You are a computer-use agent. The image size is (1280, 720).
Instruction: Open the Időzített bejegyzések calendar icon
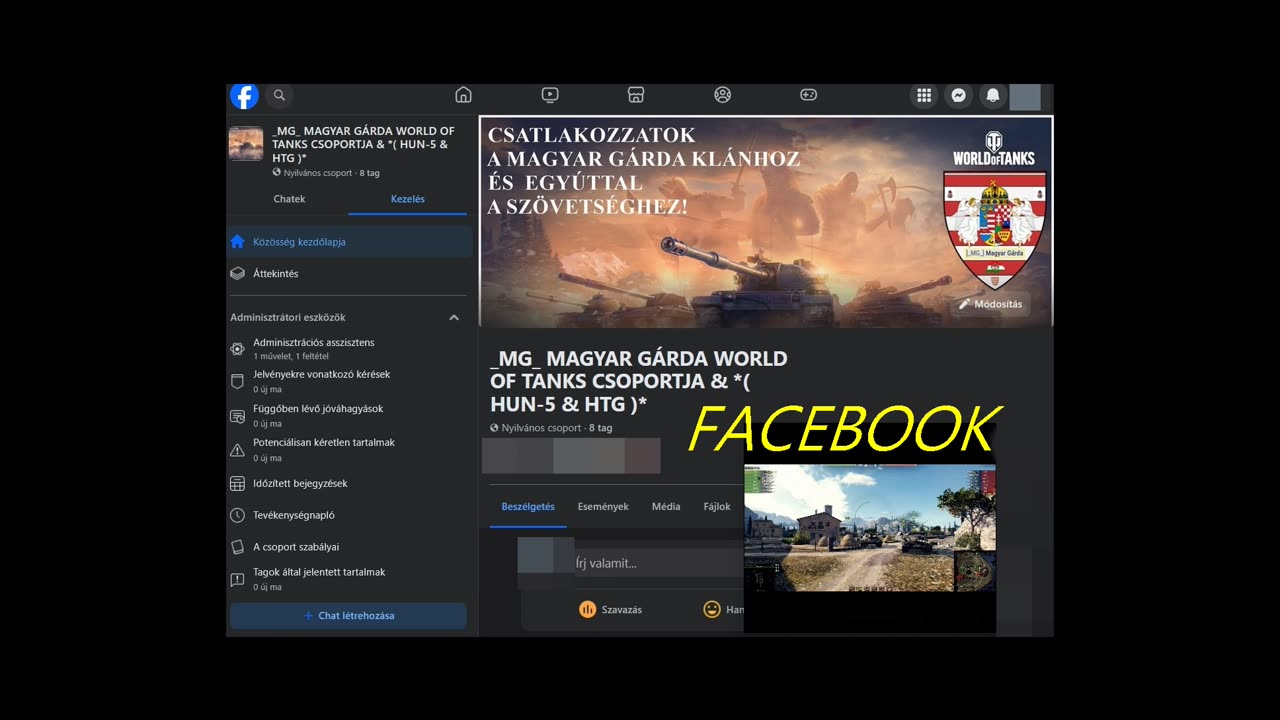click(237, 484)
